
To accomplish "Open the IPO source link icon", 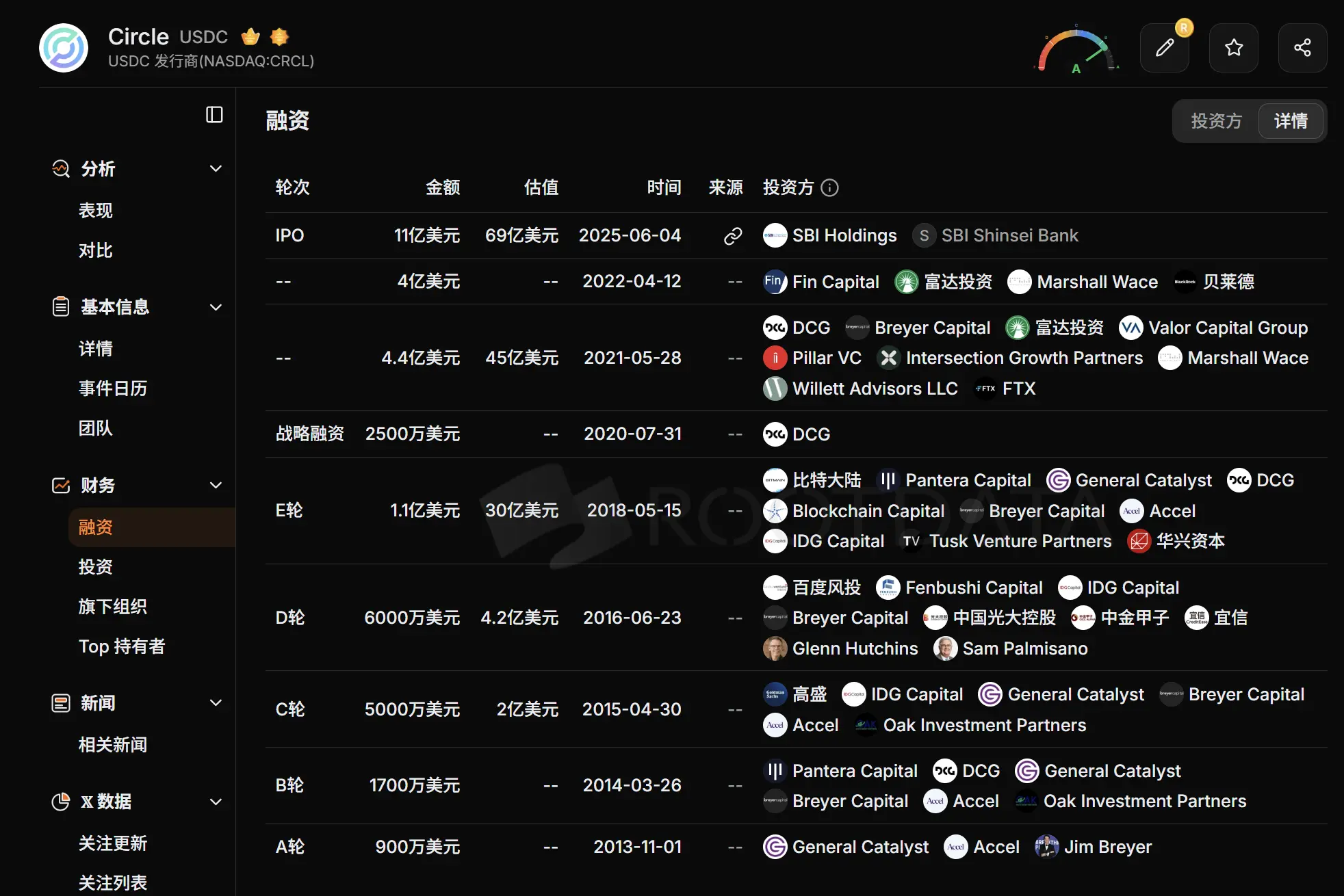I will point(733,236).
